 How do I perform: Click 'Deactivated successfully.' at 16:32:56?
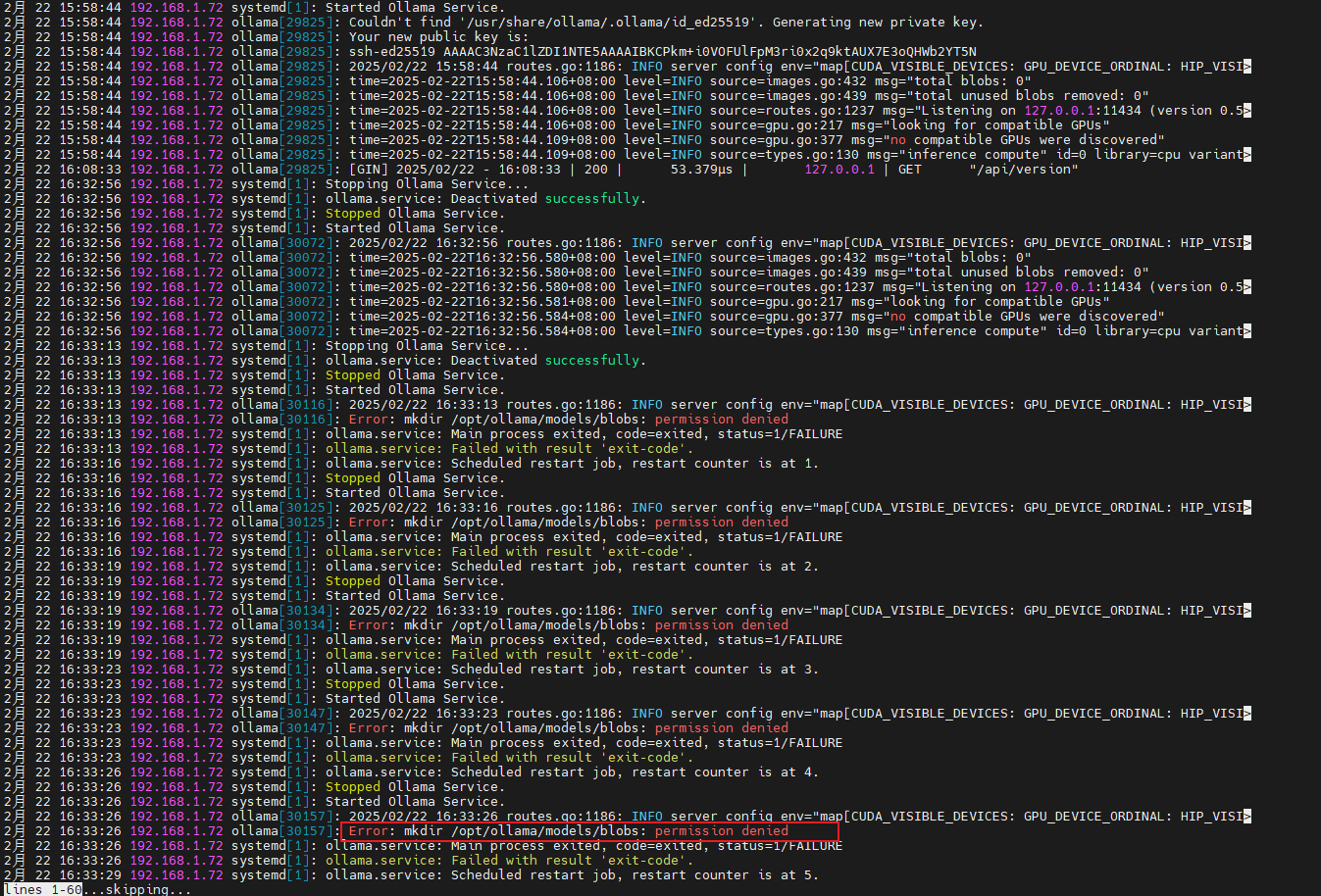[548, 198]
